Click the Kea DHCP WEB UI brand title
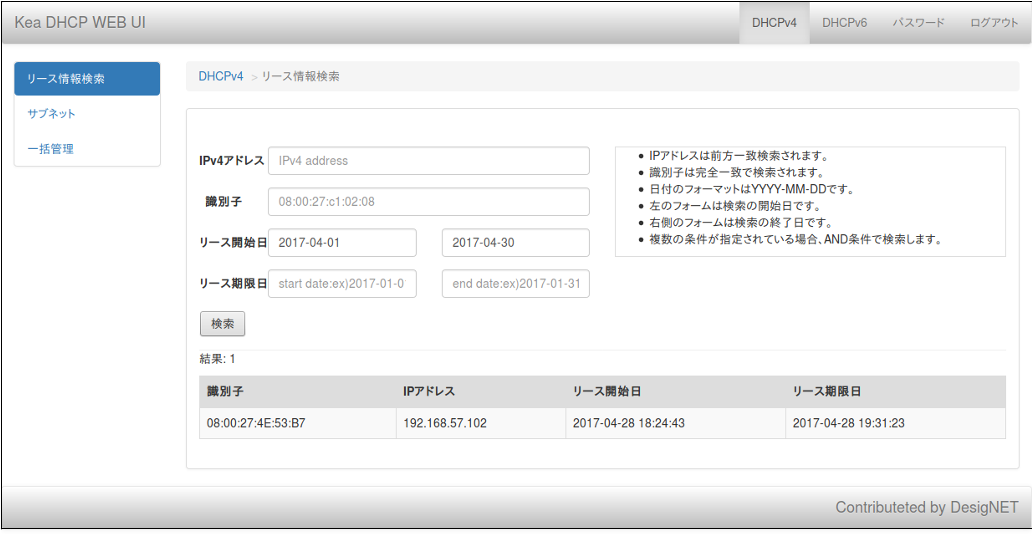The height and width of the screenshot is (546, 1032). [x=80, y=22]
